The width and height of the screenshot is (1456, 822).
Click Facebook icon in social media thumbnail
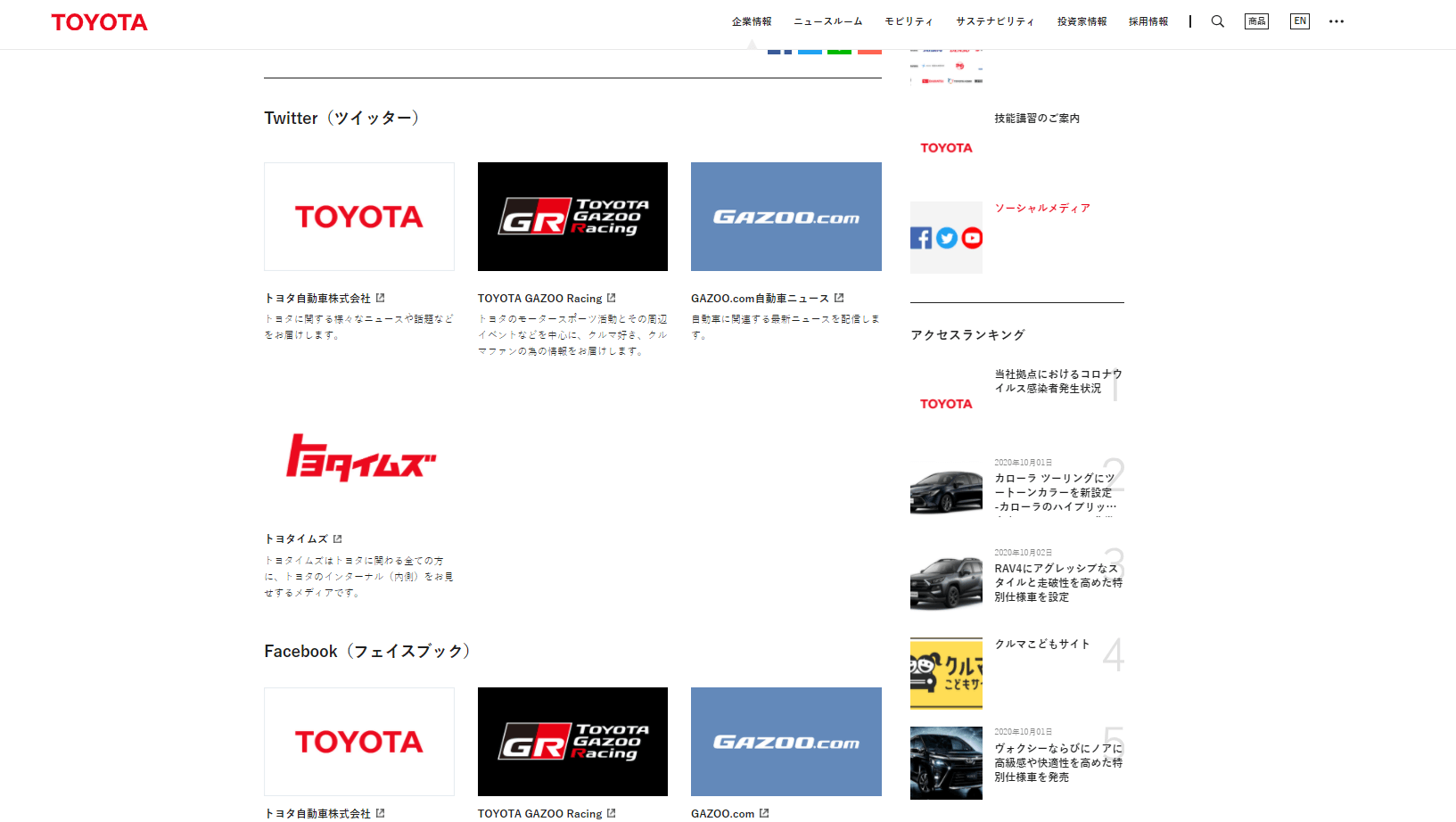[921, 238]
